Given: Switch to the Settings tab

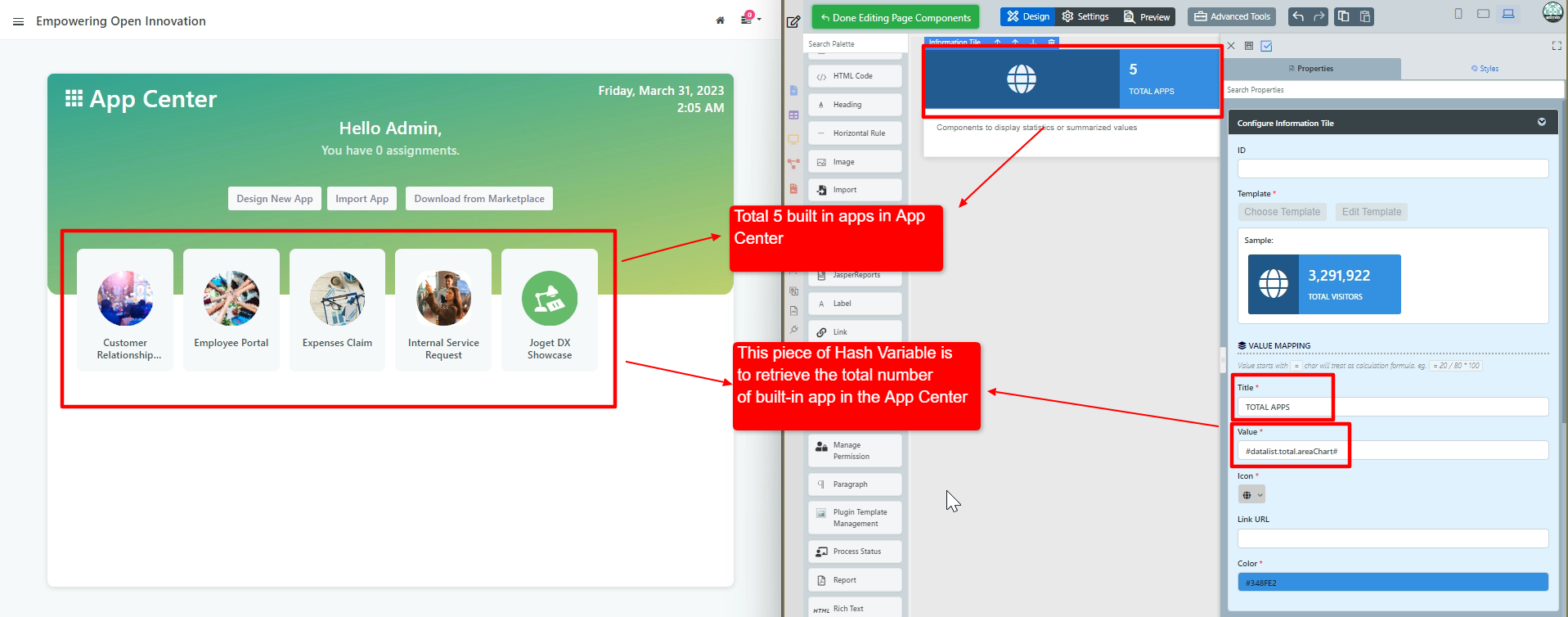Looking at the screenshot, I should tap(1085, 16).
